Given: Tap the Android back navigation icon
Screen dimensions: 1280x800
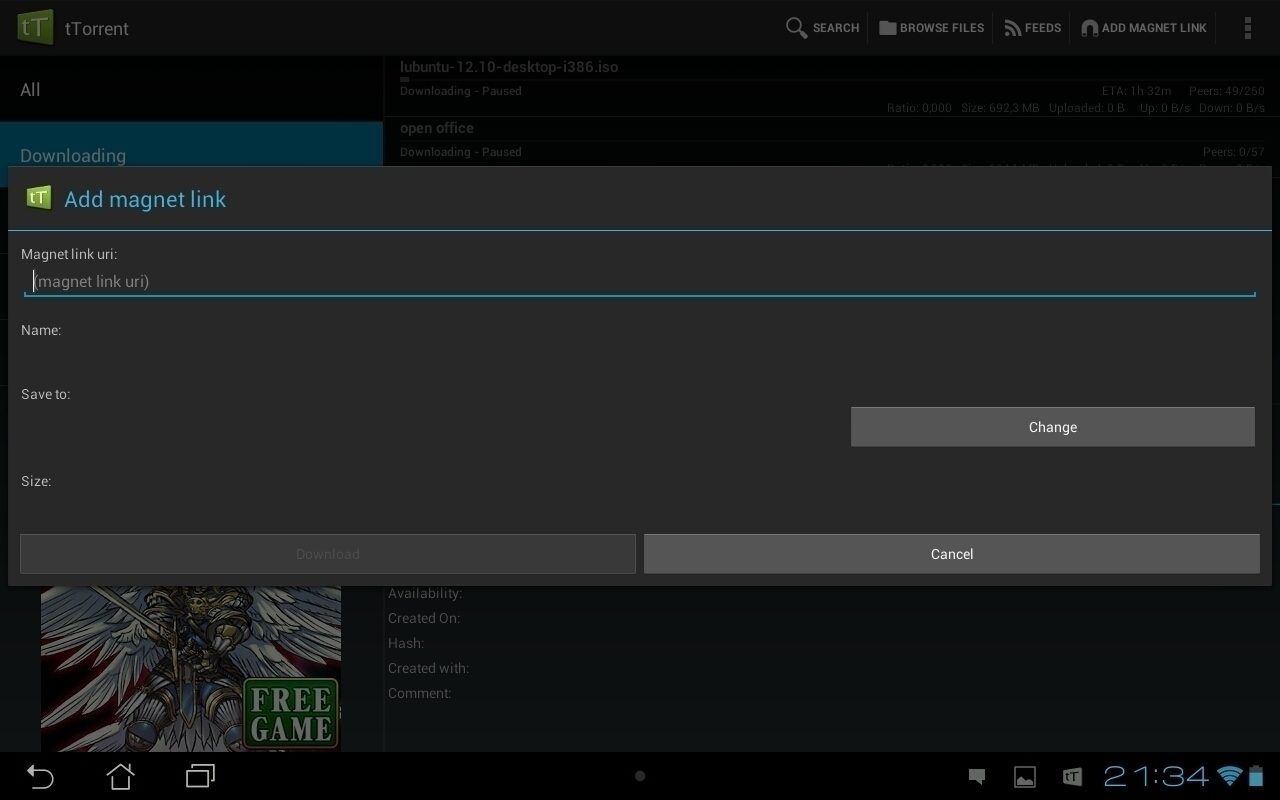Looking at the screenshot, I should click(40, 776).
